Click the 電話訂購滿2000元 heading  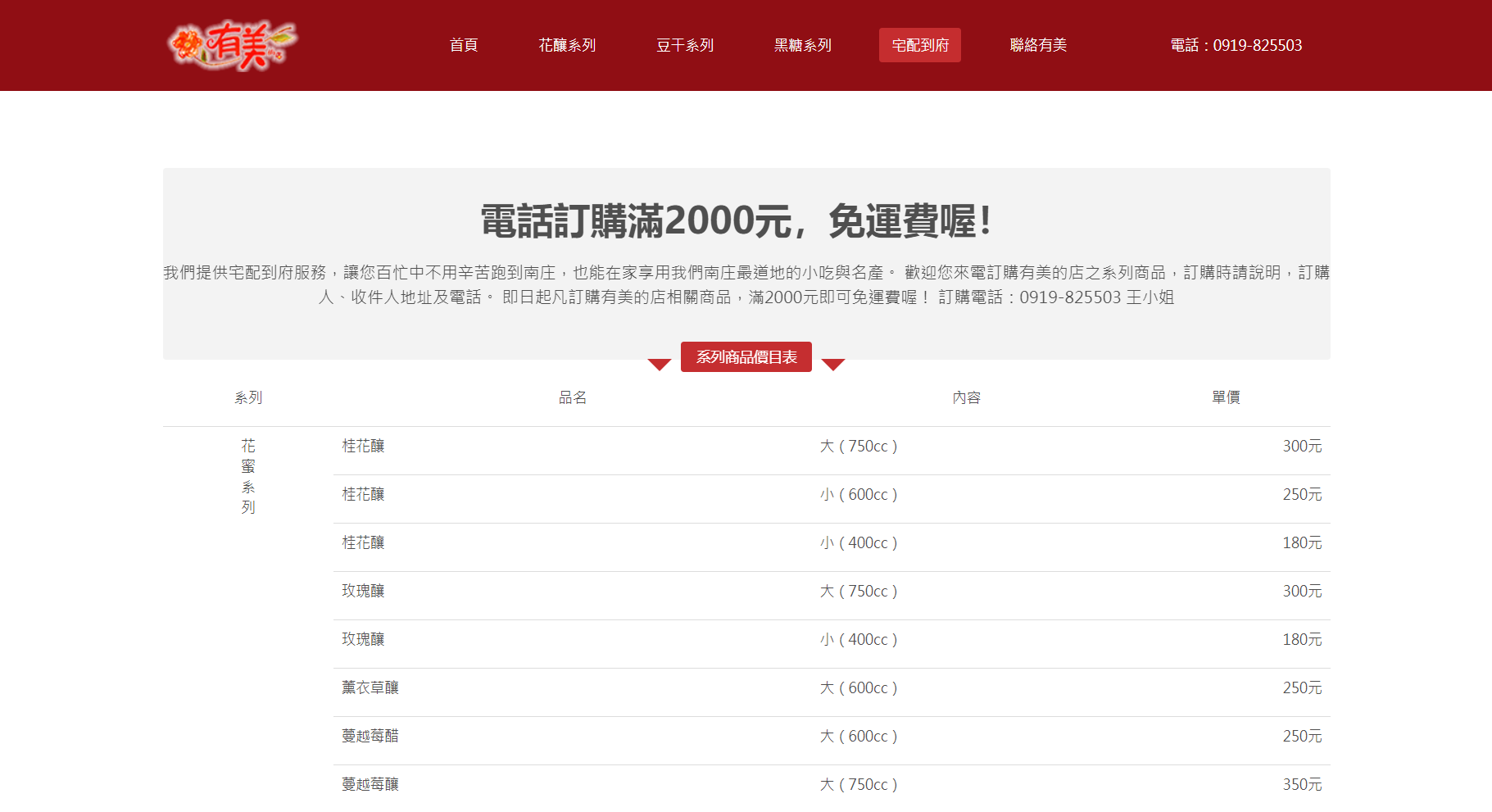click(x=737, y=221)
